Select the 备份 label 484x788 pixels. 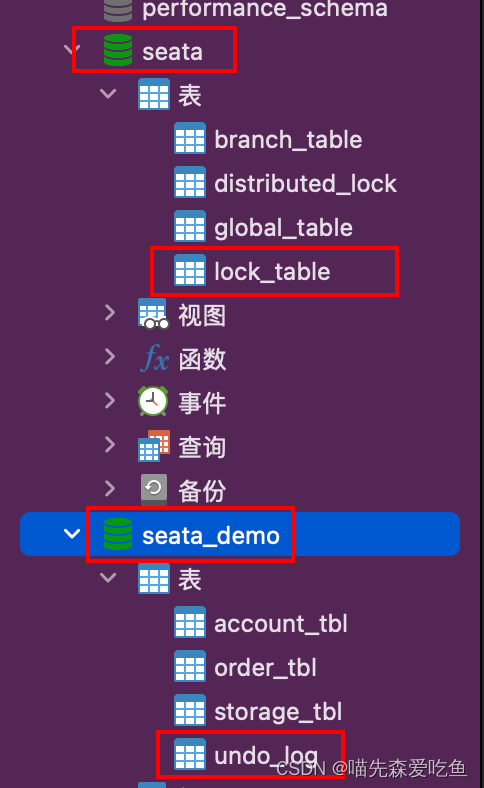click(x=202, y=491)
